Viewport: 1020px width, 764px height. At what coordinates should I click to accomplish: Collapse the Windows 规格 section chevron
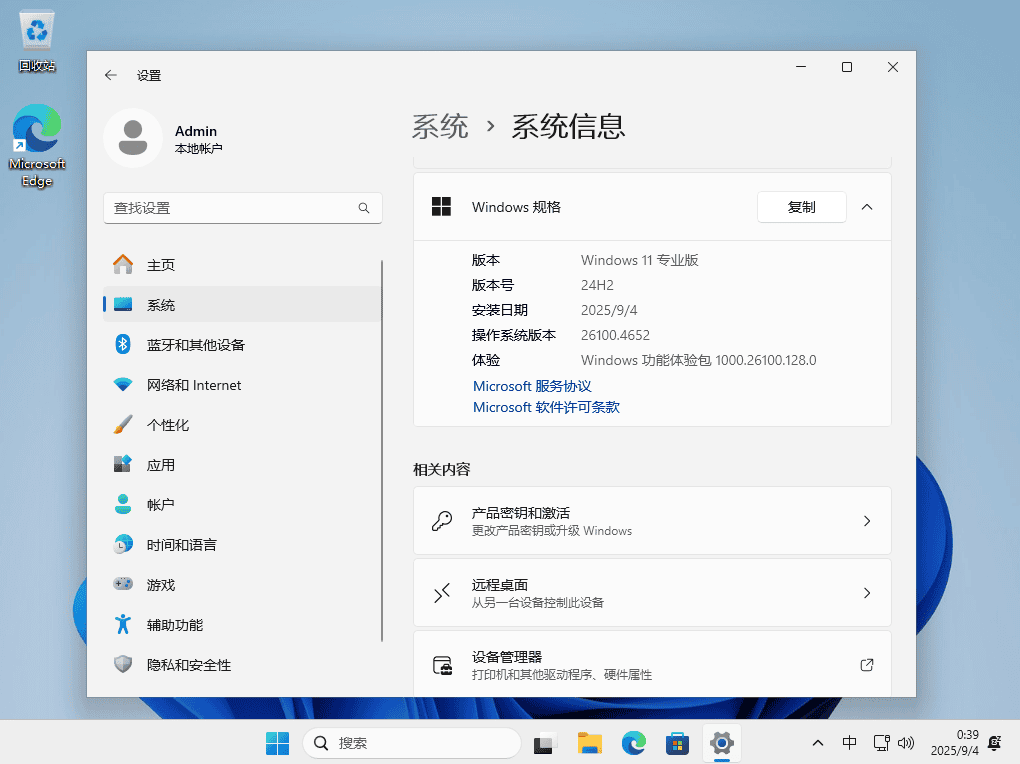click(867, 207)
